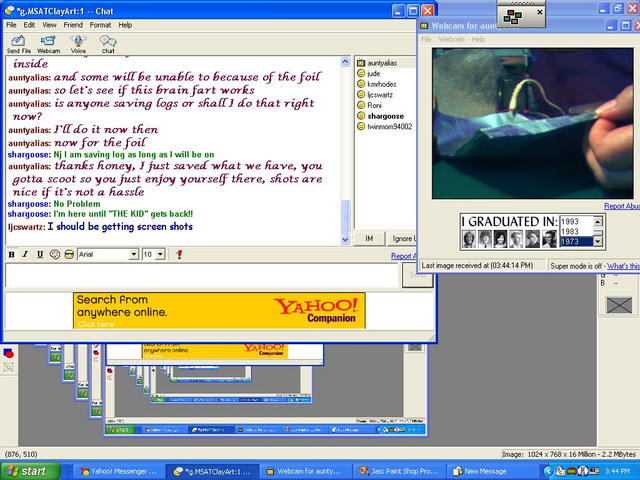Viewport: 640px width, 480px height.
Task: Click the Ignore User button
Action: (x=402, y=238)
